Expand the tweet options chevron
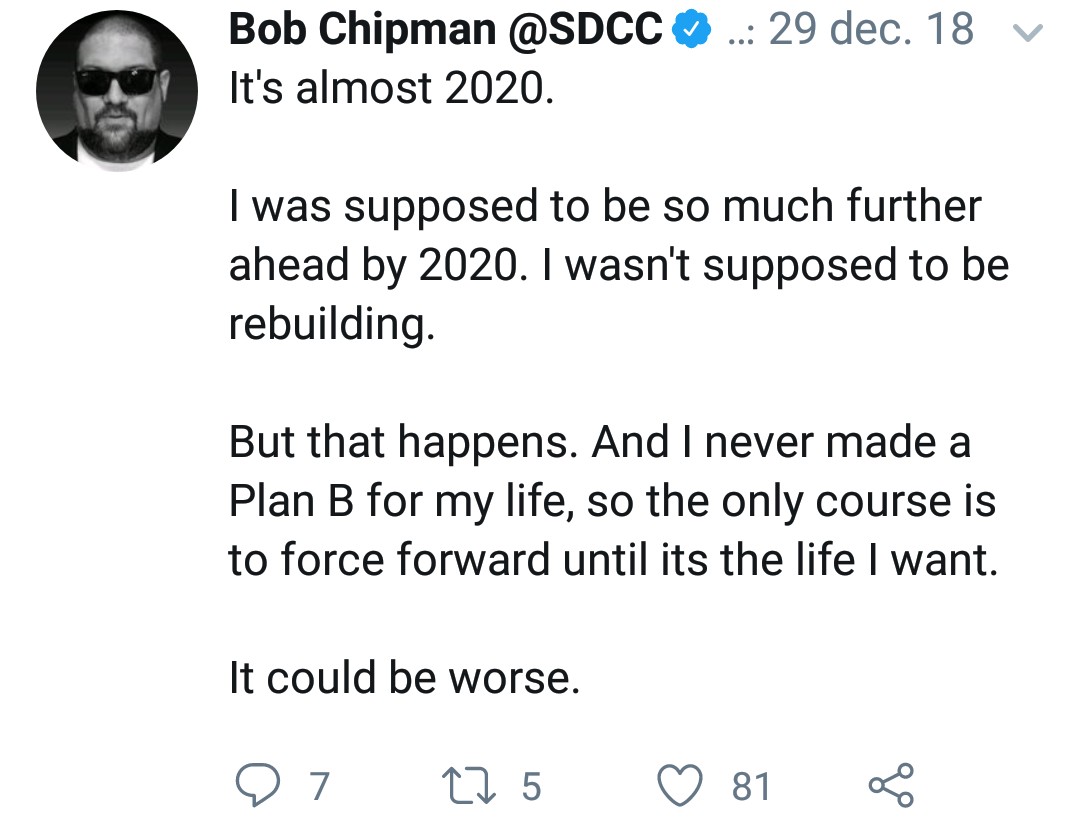Viewport: 1080px width, 820px height. point(1028,32)
